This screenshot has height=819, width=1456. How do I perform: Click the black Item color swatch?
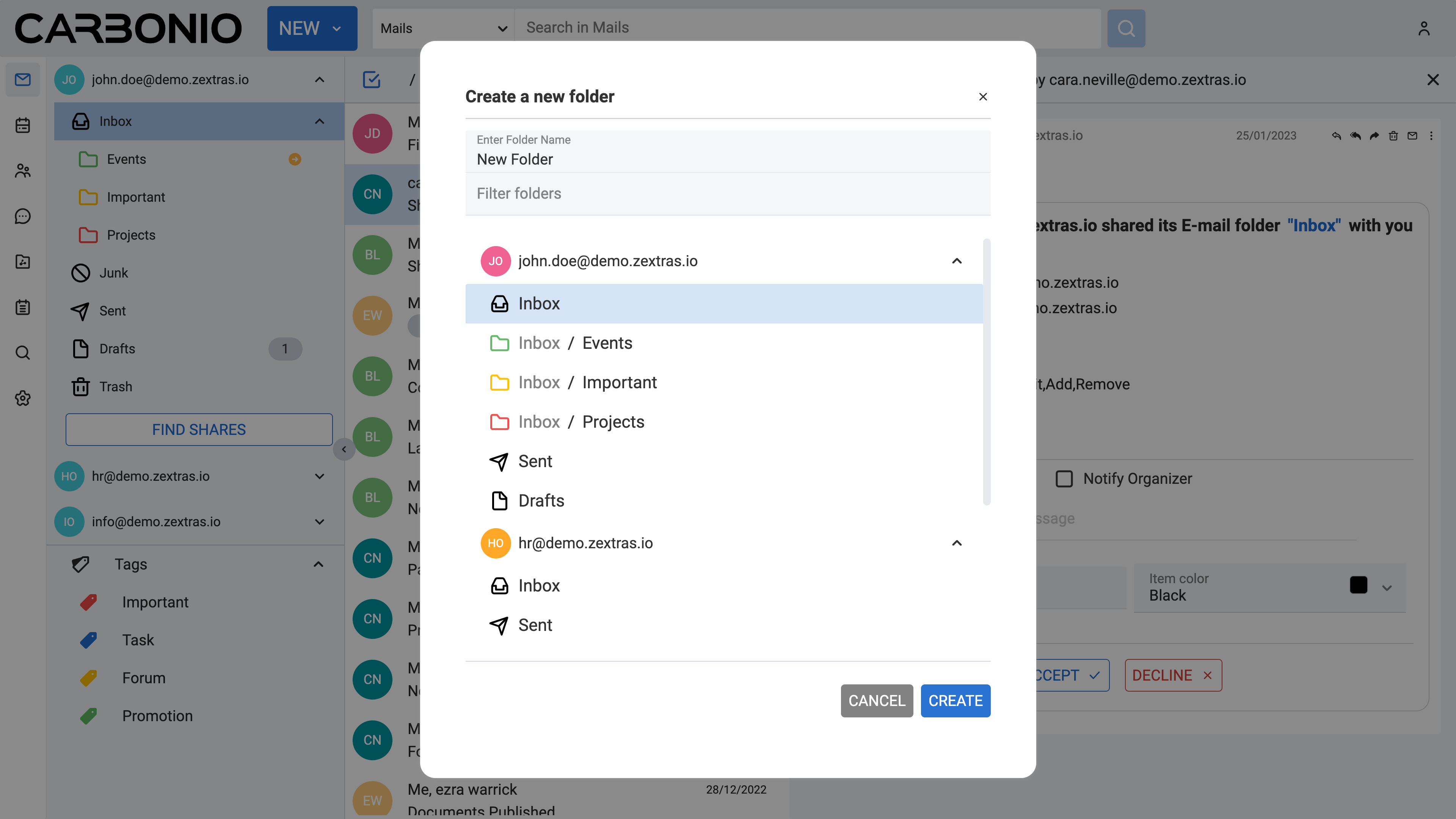[x=1358, y=585]
